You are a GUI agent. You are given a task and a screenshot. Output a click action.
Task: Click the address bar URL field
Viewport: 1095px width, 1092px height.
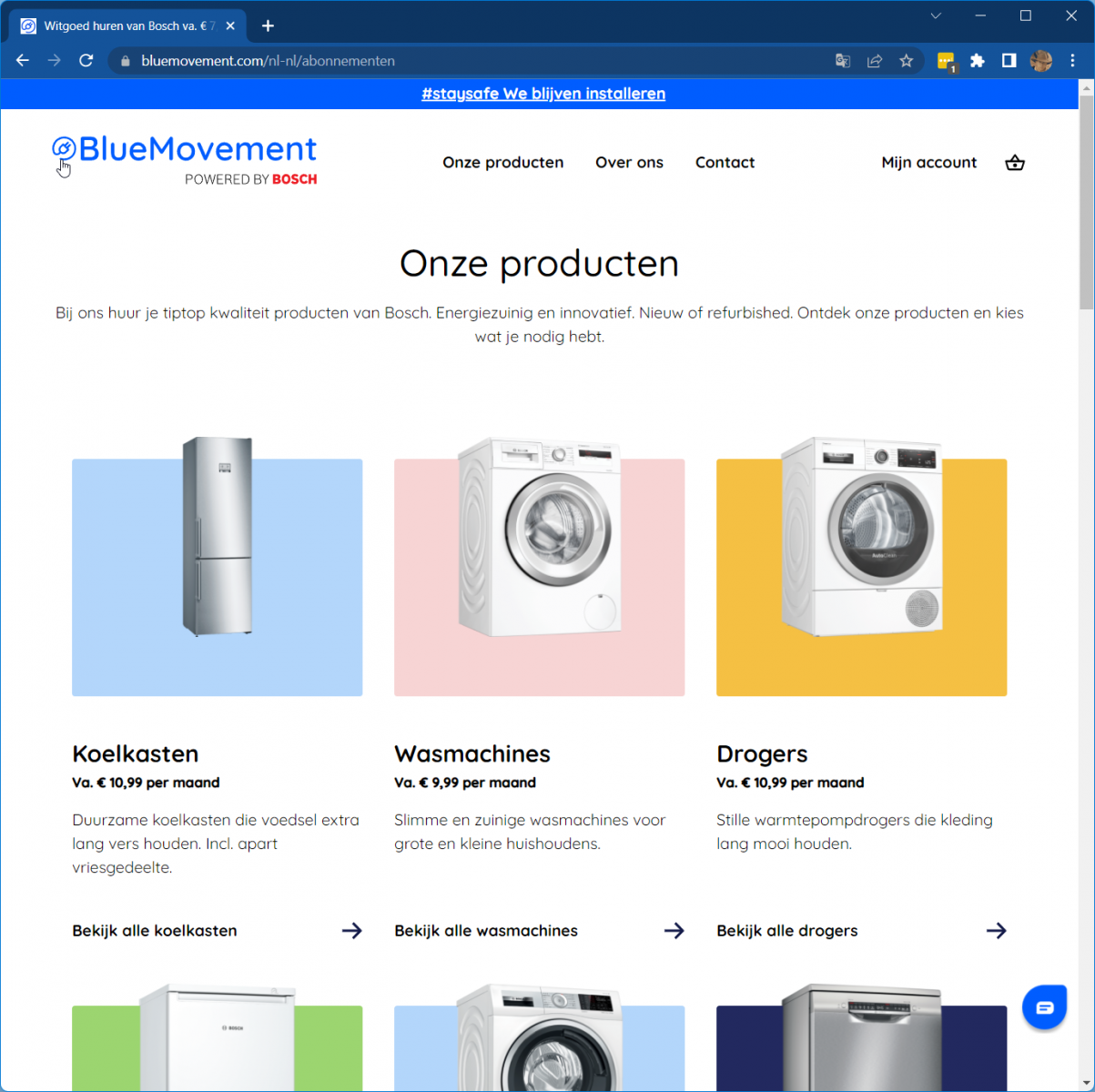(473, 61)
